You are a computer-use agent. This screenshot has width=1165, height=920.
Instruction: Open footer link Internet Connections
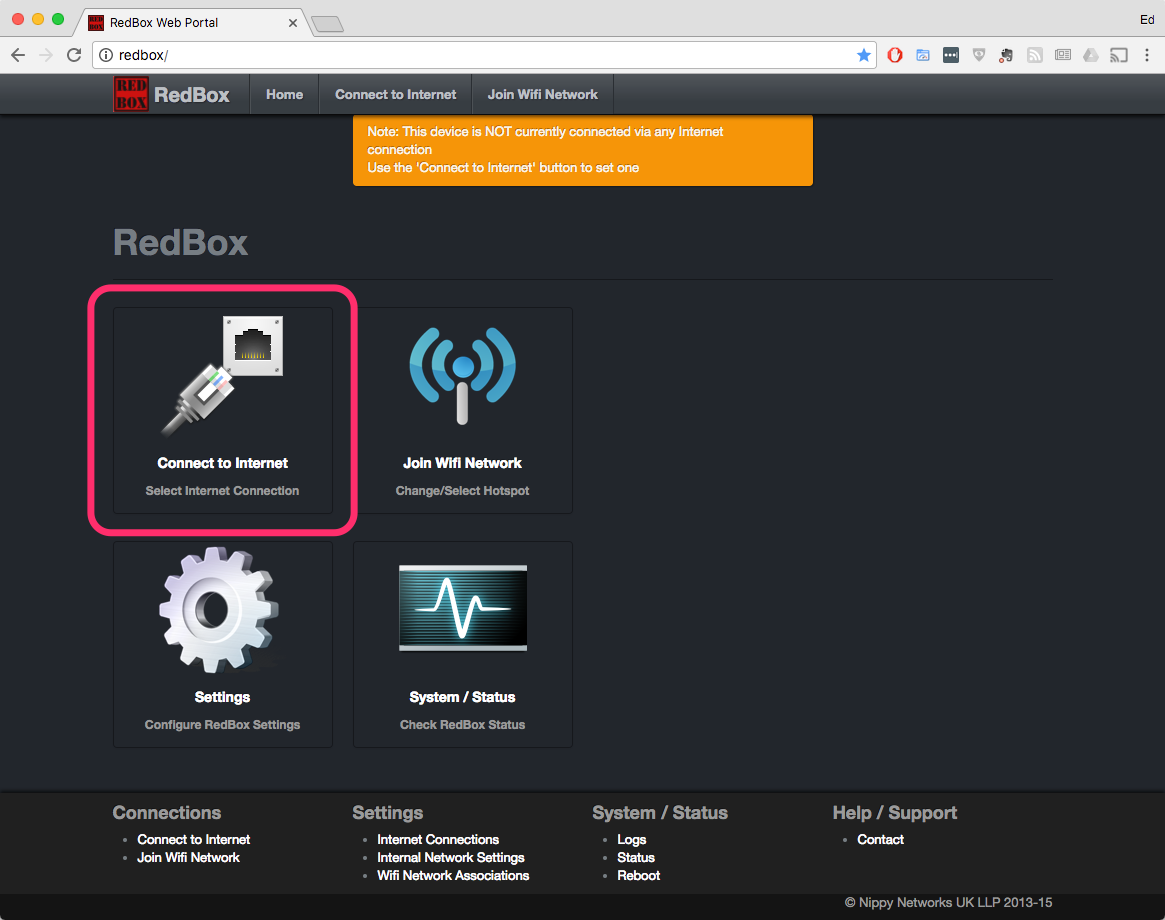[x=438, y=839]
